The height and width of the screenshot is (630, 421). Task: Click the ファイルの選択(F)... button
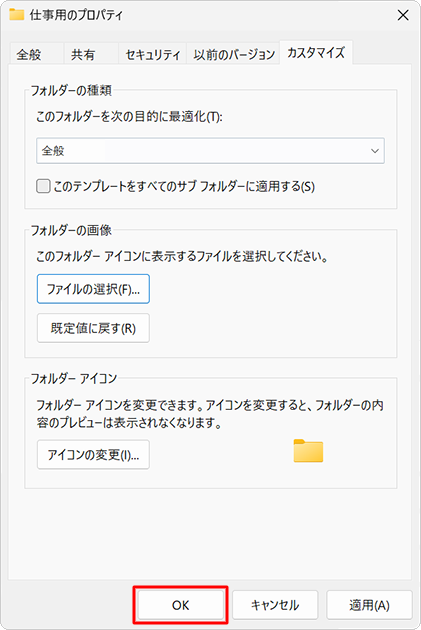(93, 289)
